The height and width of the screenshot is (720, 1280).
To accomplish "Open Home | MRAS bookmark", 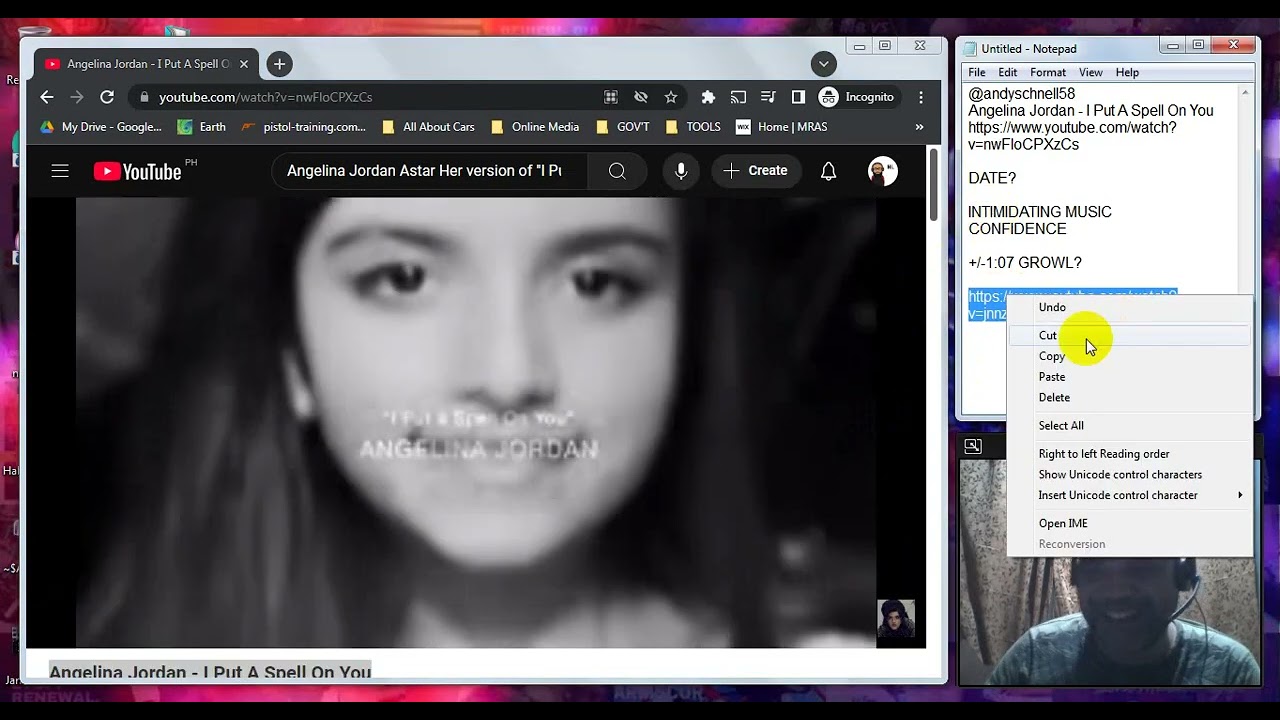I will (x=780, y=127).
